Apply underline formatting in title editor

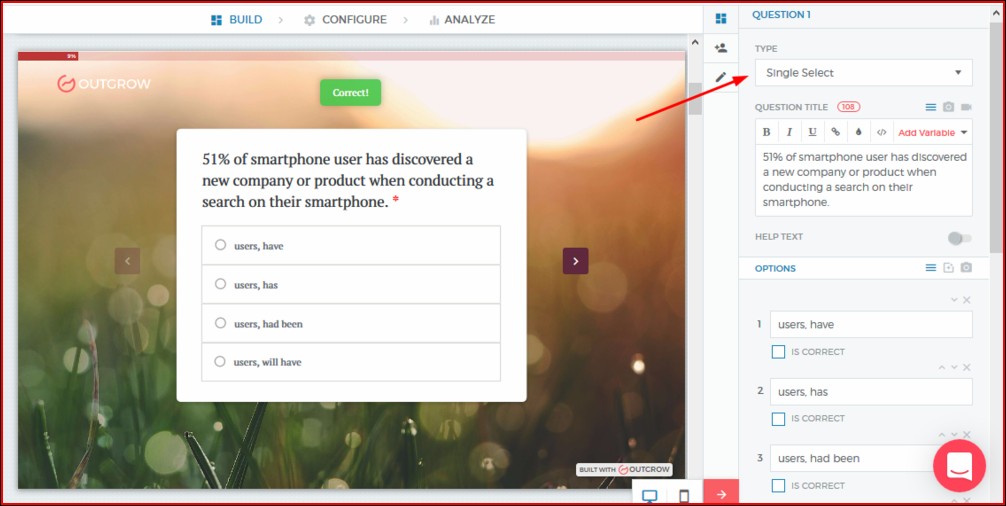812,132
